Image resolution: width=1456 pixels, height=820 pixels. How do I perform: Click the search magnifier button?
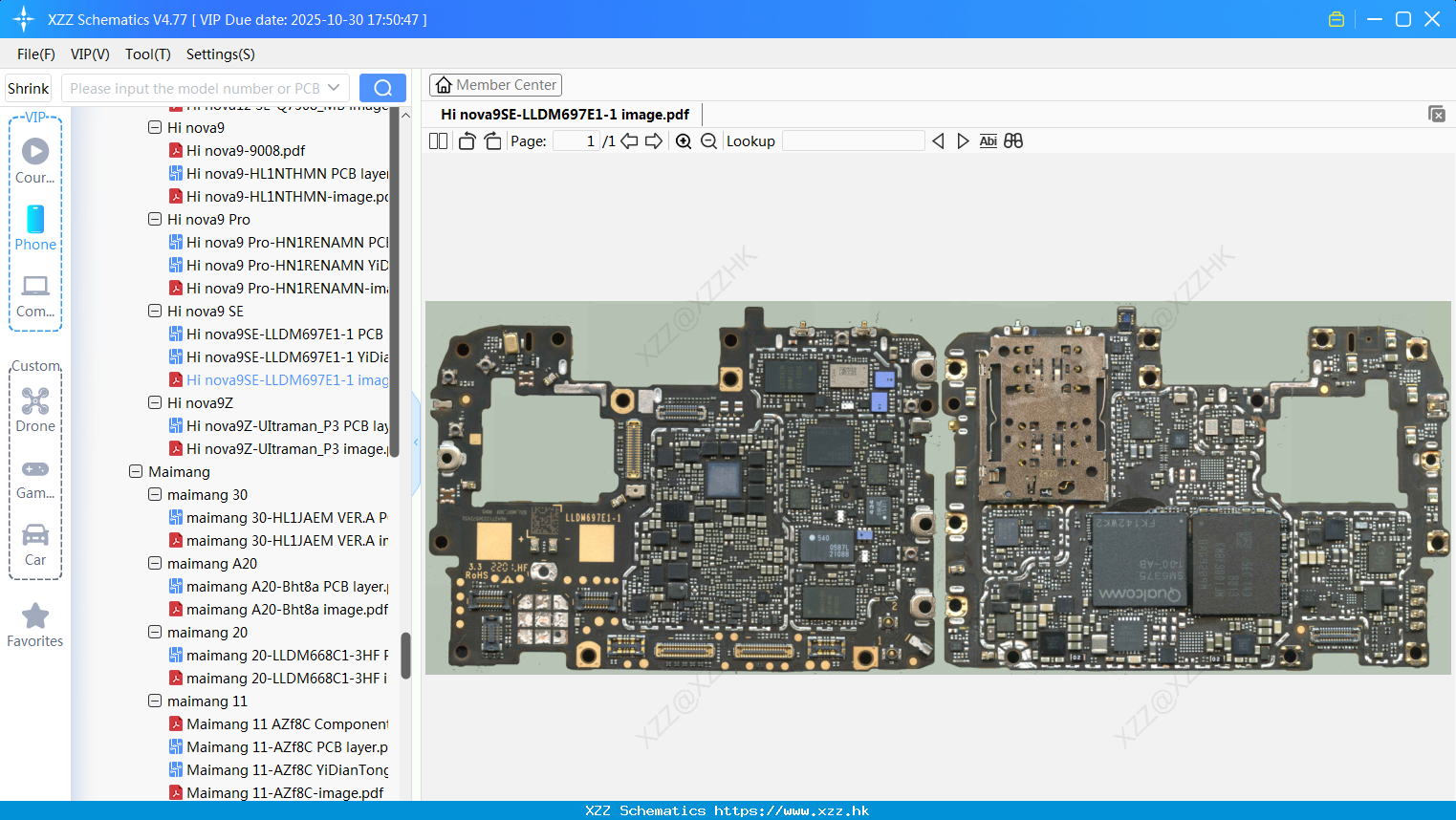pyautogui.click(x=382, y=88)
